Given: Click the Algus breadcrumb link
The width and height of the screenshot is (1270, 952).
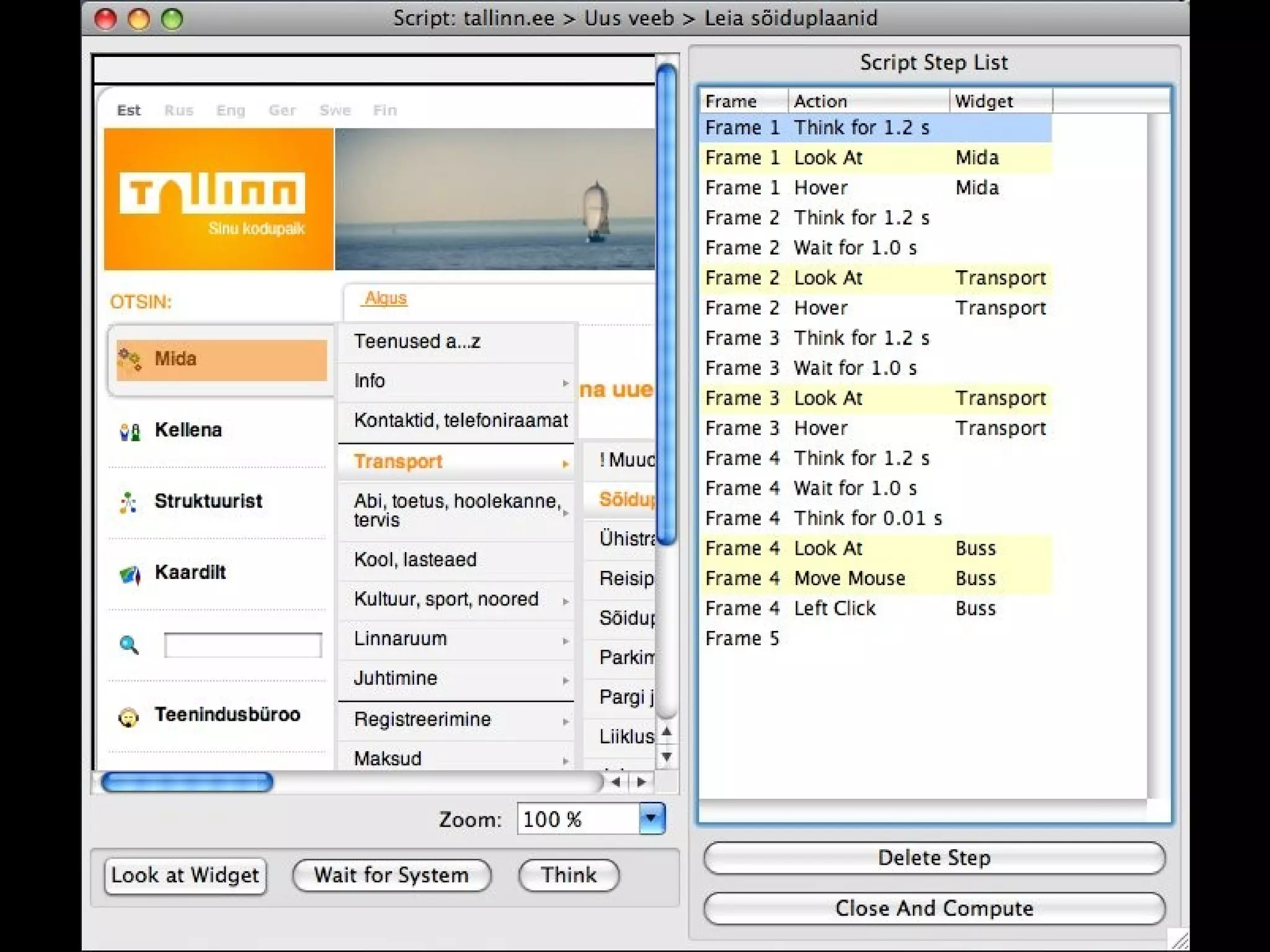Looking at the screenshot, I should pyautogui.click(x=385, y=298).
